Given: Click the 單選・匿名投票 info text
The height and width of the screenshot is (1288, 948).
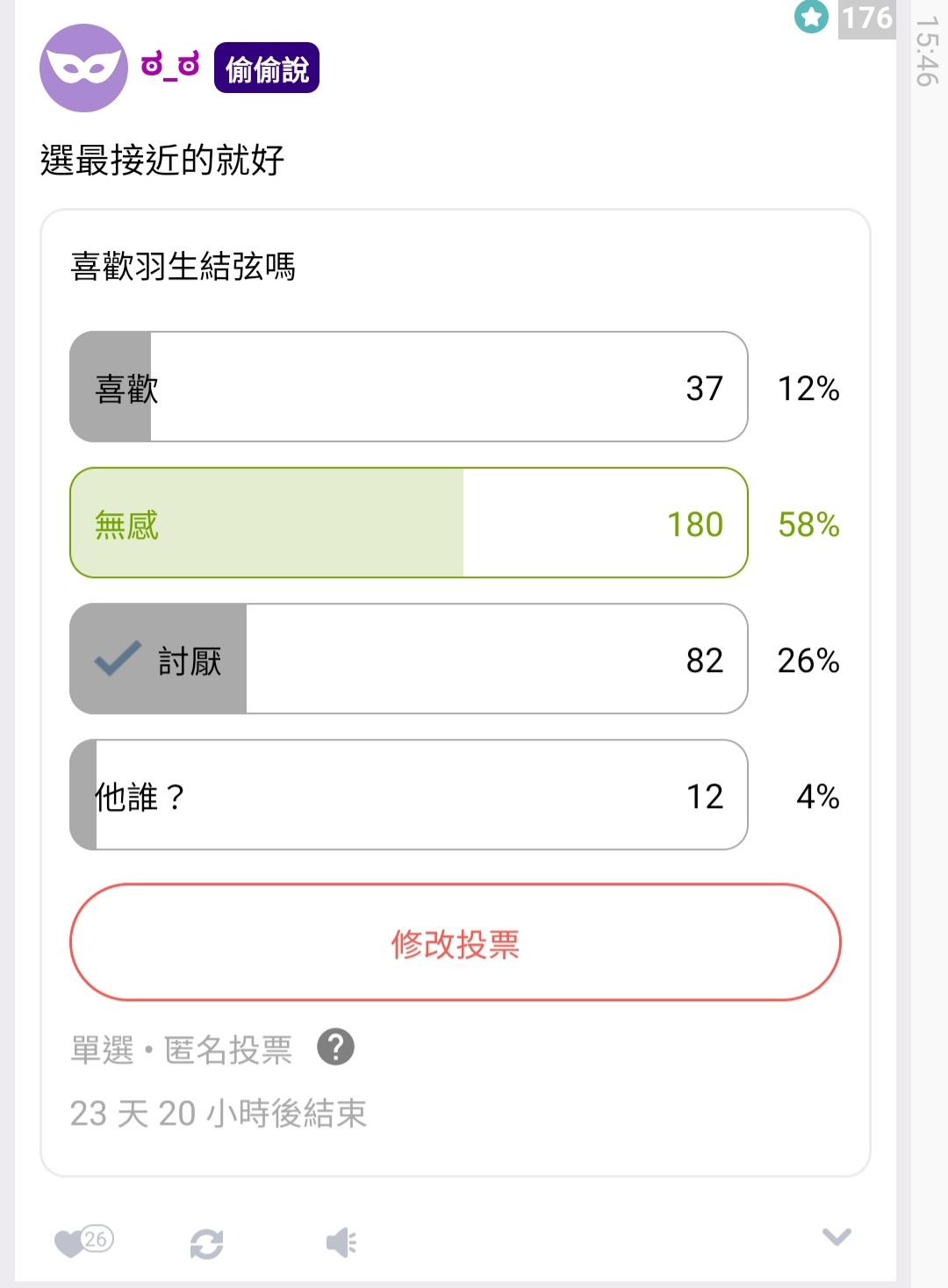Looking at the screenshot, I should point(181,1049).
